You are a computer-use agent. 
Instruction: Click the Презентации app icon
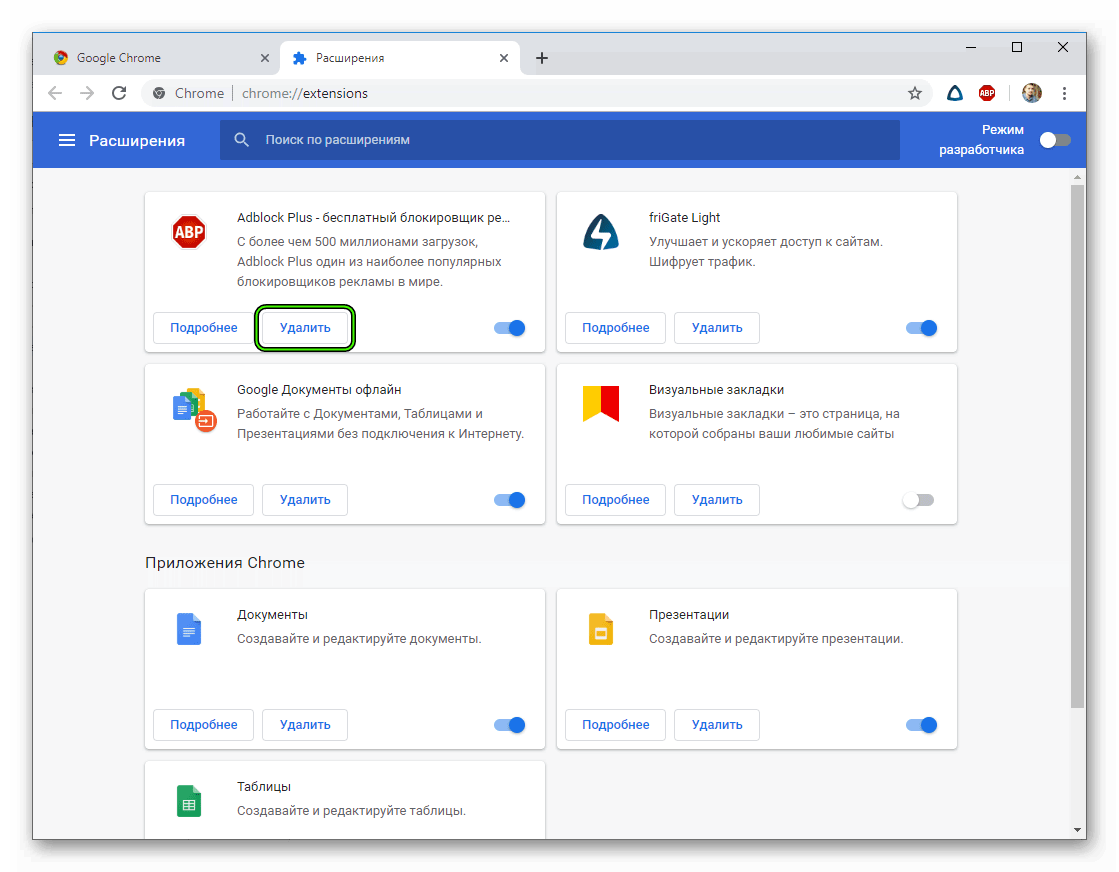pos(601,629)
